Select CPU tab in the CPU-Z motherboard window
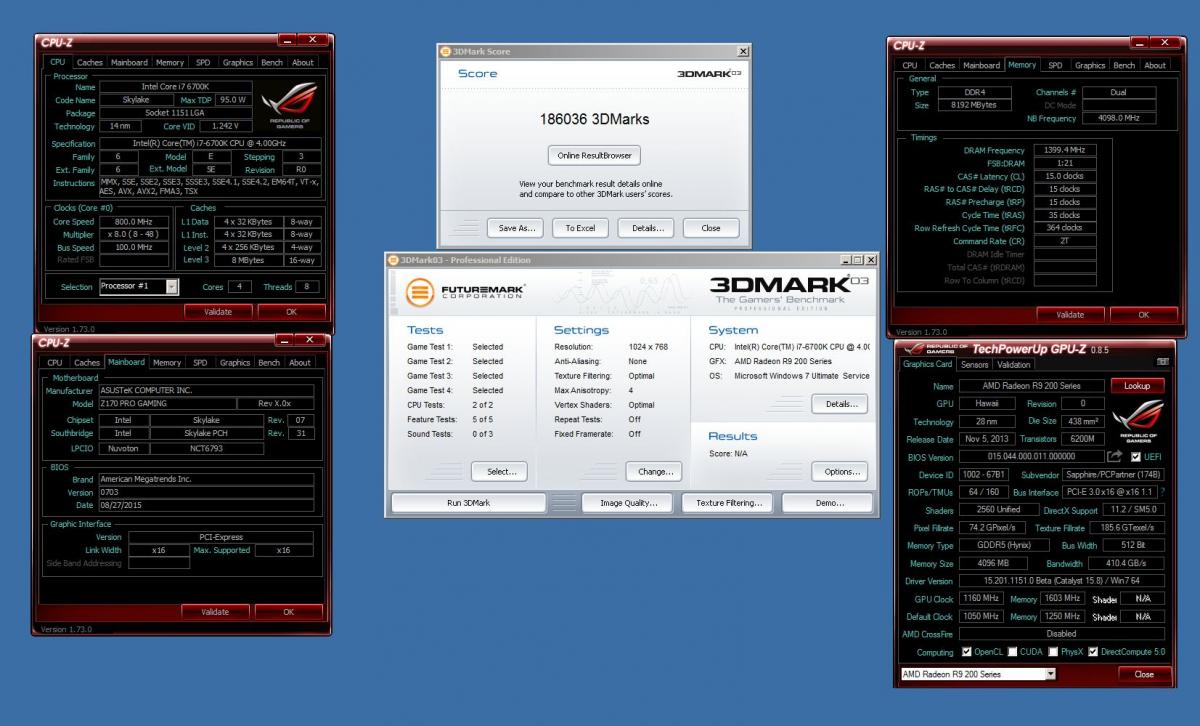 click(x=54, y=363)
